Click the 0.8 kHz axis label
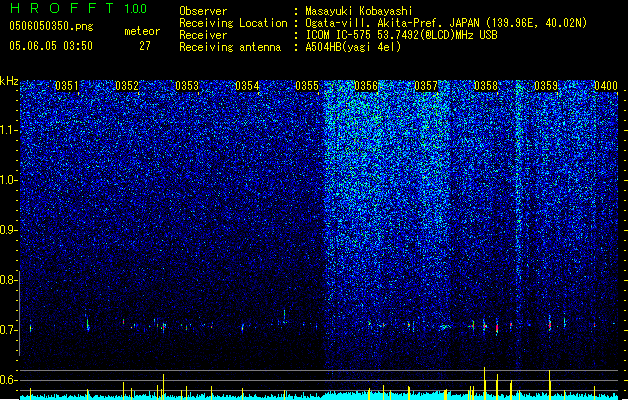The width and height of the screenshot is (629, 400). [8, 280]
